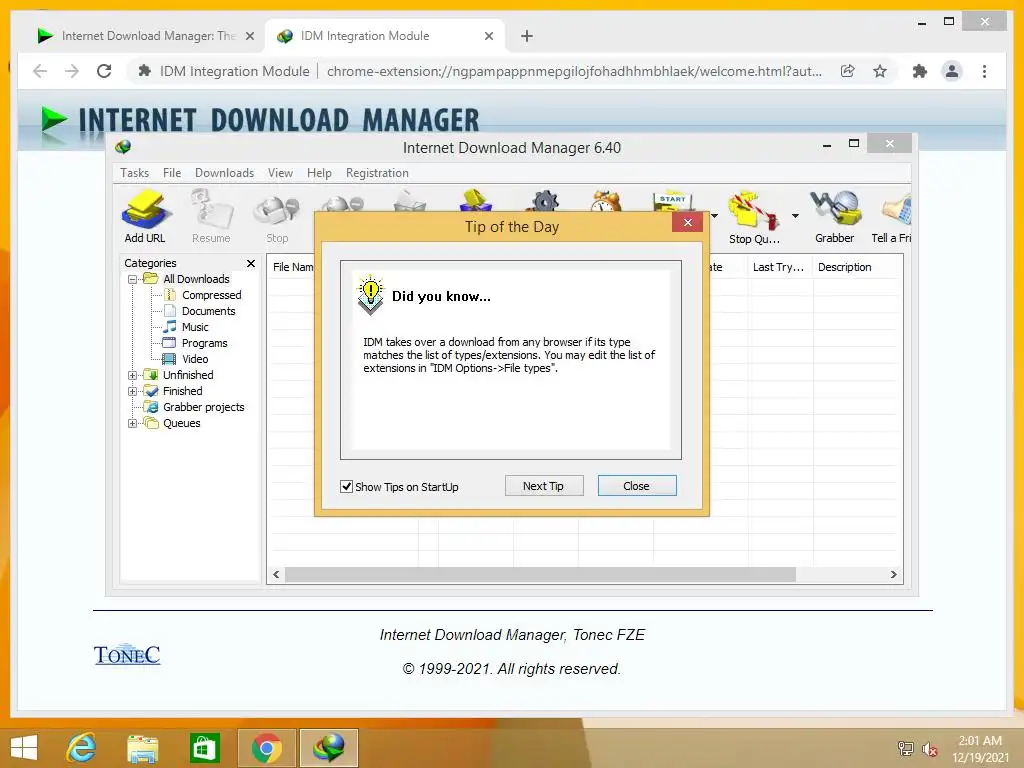This screenshot has width=1024, height=768.
Task: Open the Start Queue dropdown arrow
Action: tap(714, 216)
